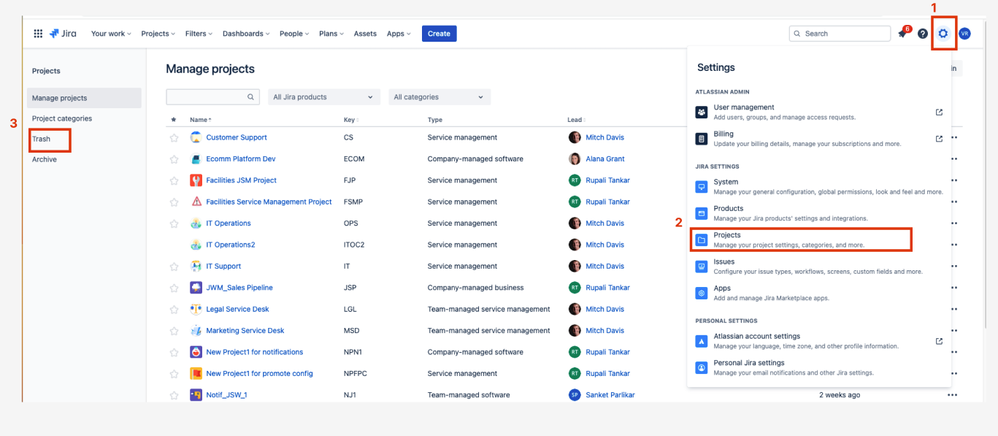Open the All Jira products dropdown
The width and height of the screenshot is (998, 436).
(324, 97)
